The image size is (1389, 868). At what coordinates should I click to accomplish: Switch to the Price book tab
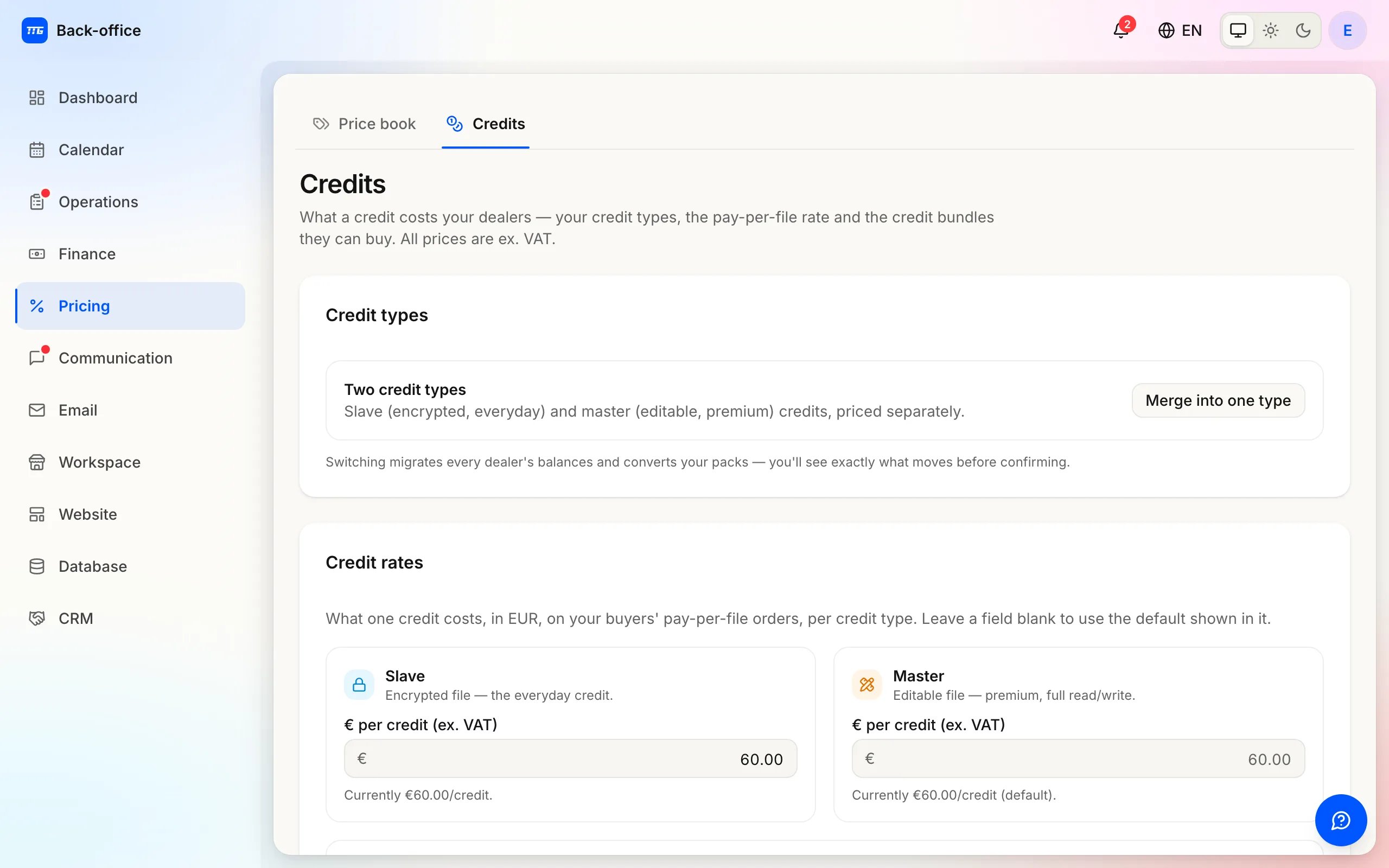click(364, 124)
